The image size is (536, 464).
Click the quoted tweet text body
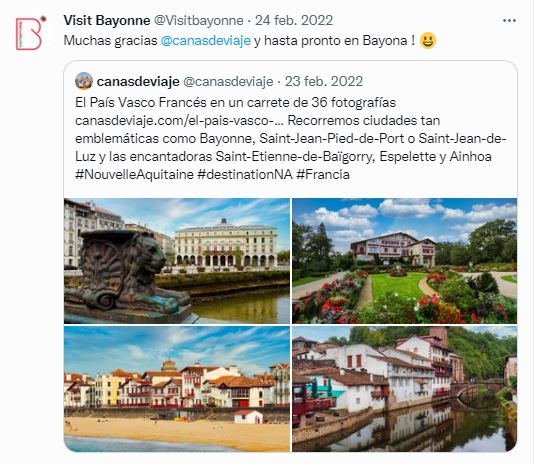(x=290, y=138)
